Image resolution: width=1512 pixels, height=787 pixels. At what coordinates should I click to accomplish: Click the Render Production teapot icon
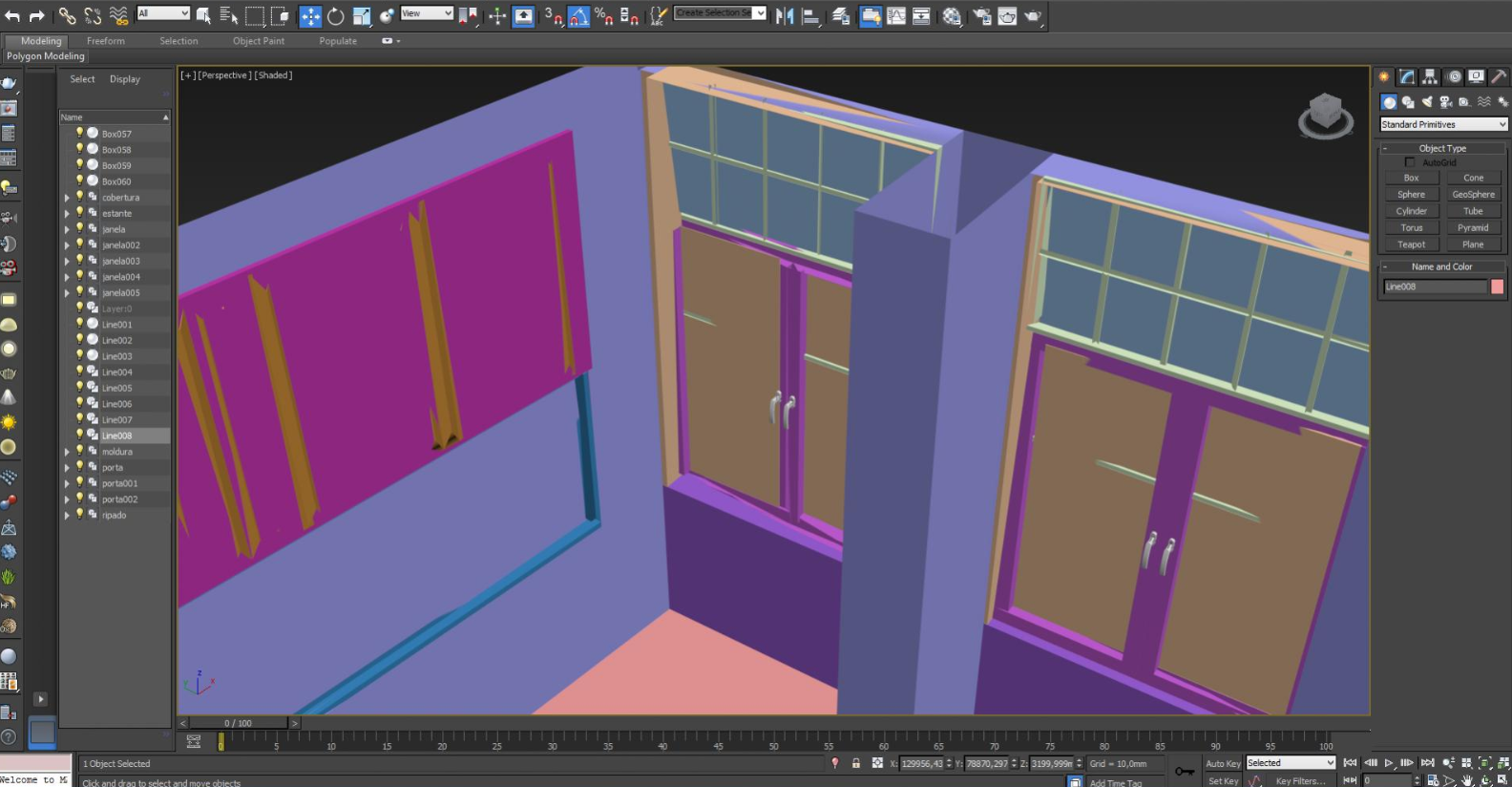point(1033,15)
